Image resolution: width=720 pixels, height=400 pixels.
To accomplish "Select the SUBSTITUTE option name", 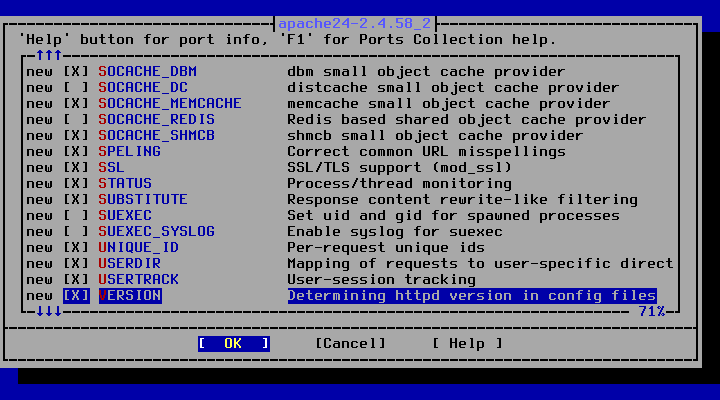I will 143,200.
